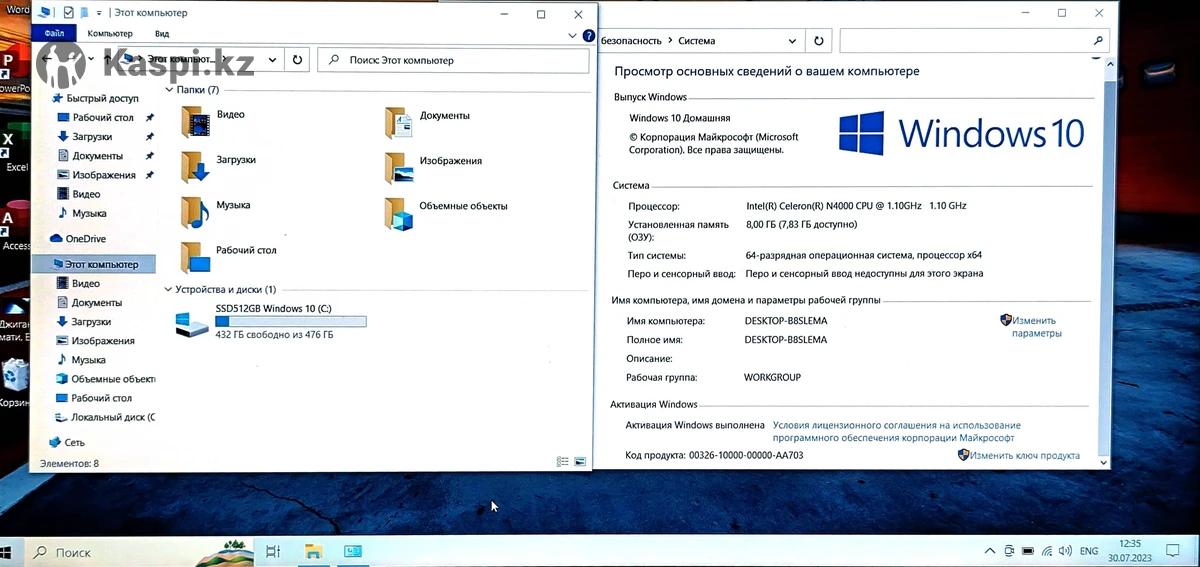Screen dimensions: 1200x567
Task: Select Сеть in navigation pane
Action: point(67,442)
